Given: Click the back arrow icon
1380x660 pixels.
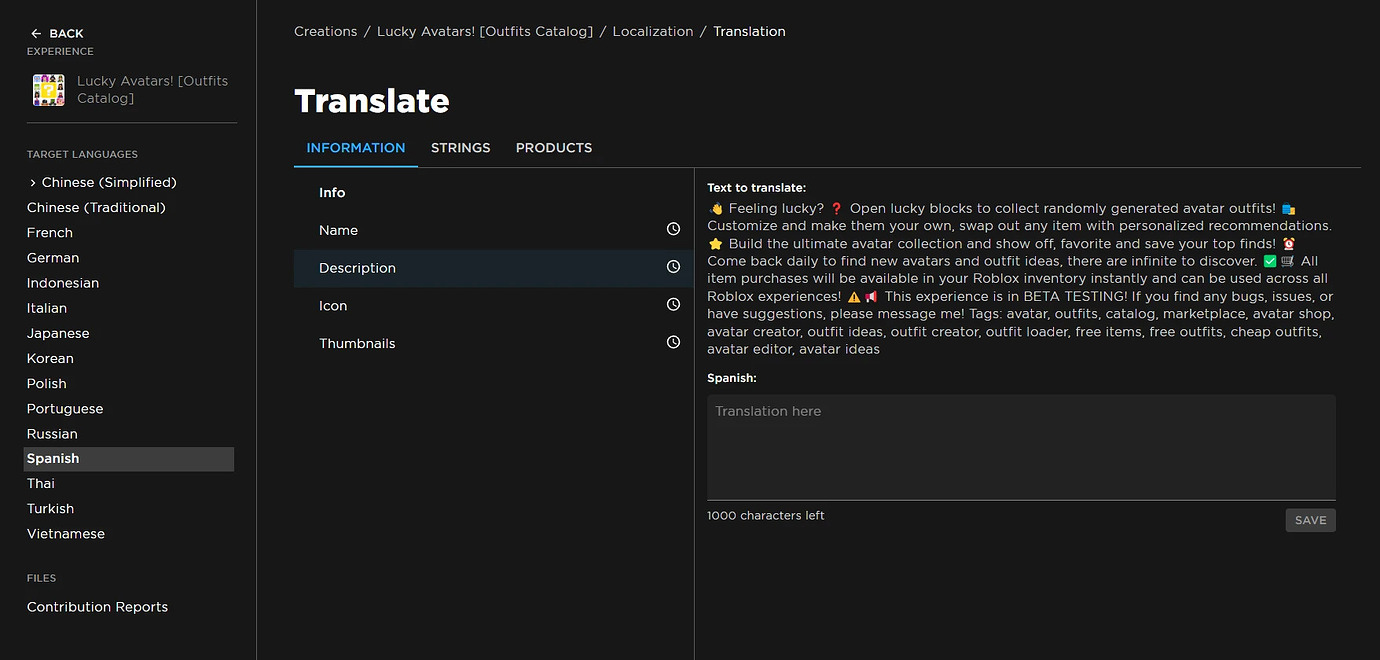Looking at the screenshot, I should click(36, 33).
